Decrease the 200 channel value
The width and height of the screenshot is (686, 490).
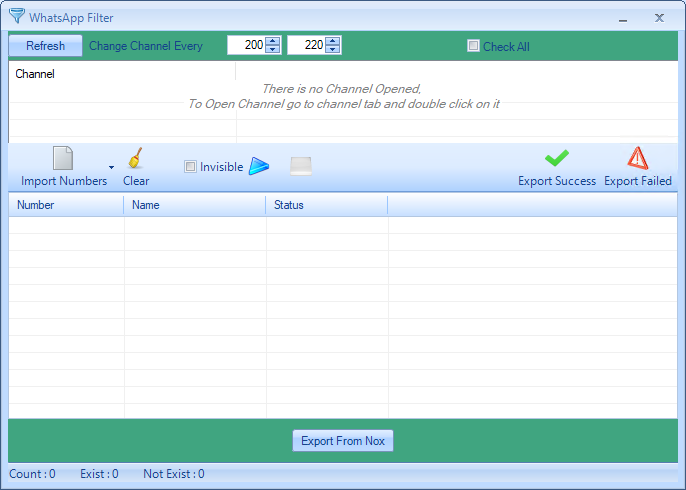[x=273, y=49]
